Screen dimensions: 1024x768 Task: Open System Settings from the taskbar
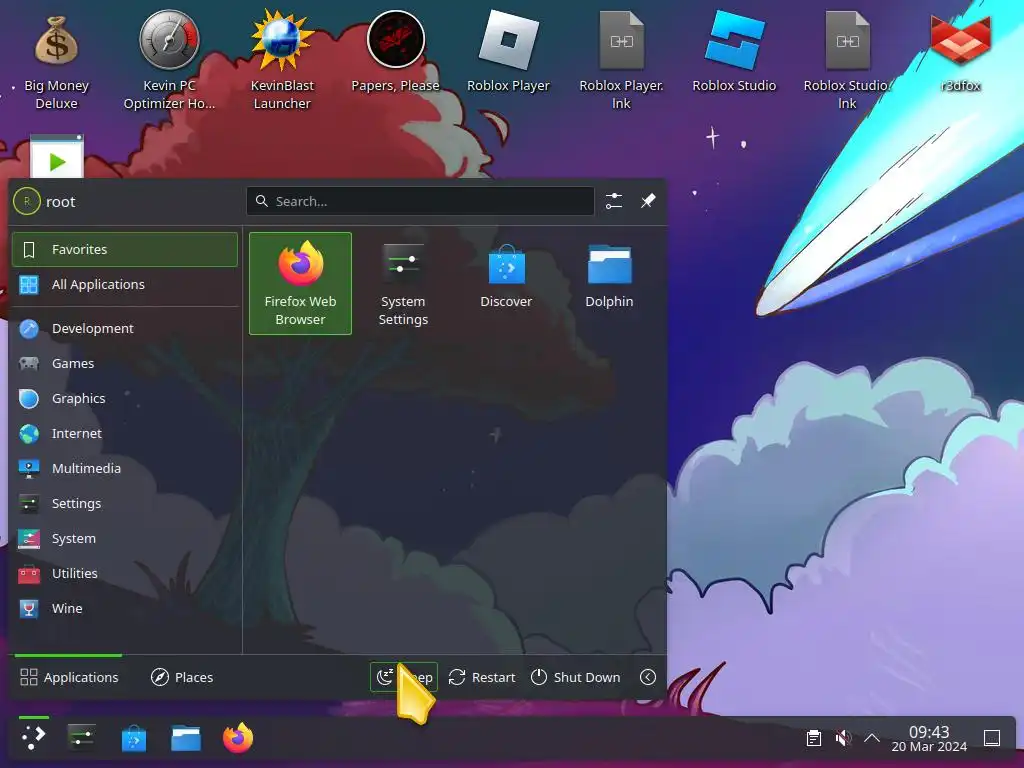click(x=82, y=737)
